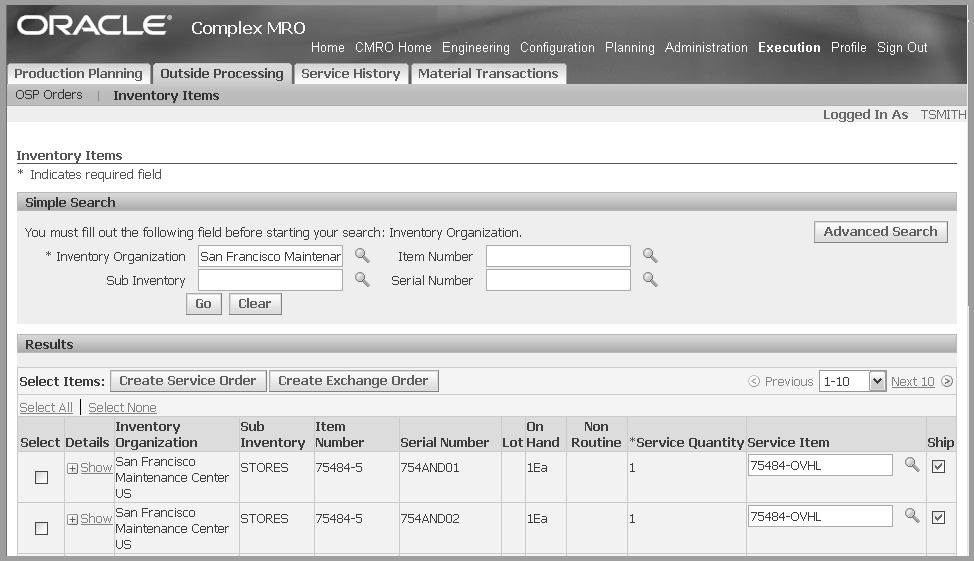Click Sign Out
Viewport: 974px width, 561px height.
(x=902, y=47)
